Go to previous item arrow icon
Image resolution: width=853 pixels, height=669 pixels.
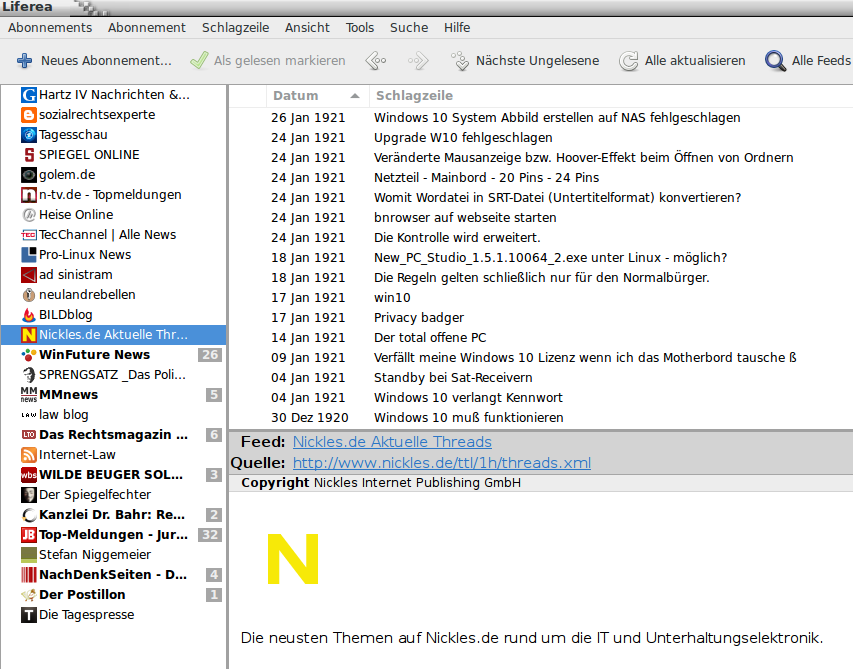(x=376, y=60)
